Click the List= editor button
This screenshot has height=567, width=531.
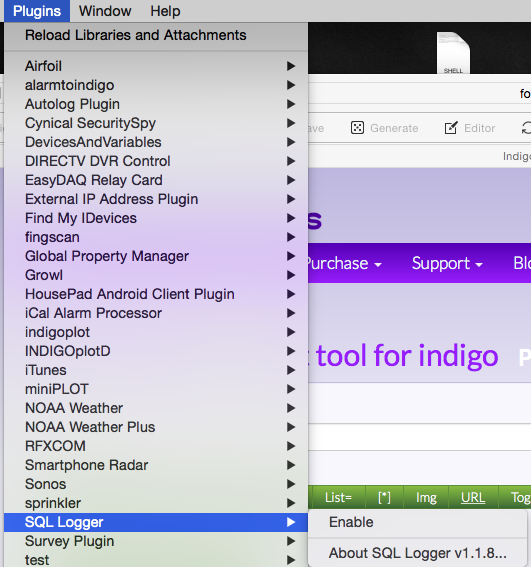(x=339, y=497)
